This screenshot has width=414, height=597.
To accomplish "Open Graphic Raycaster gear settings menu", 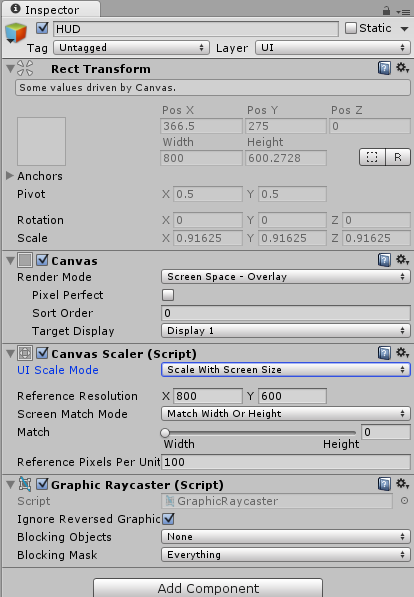I will pos(402,484).
